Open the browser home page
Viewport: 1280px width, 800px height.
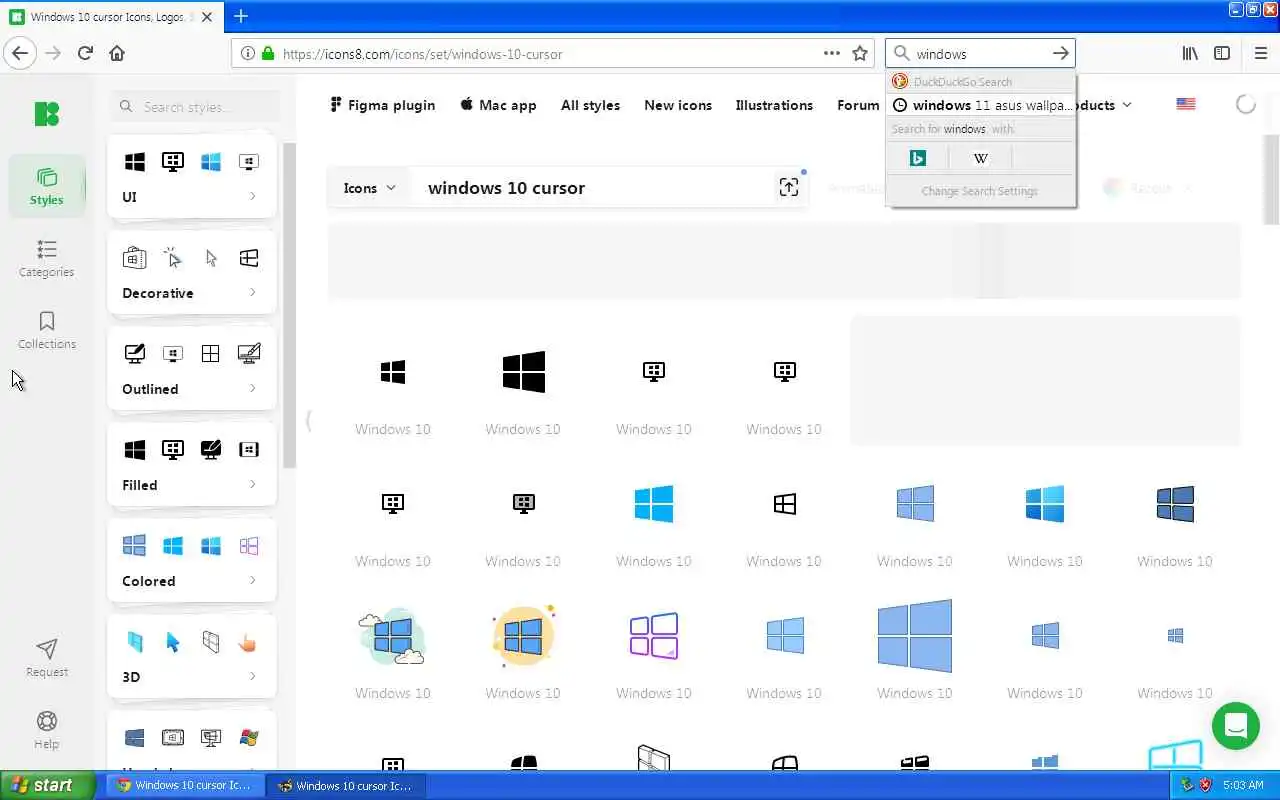tap(117, 53)
